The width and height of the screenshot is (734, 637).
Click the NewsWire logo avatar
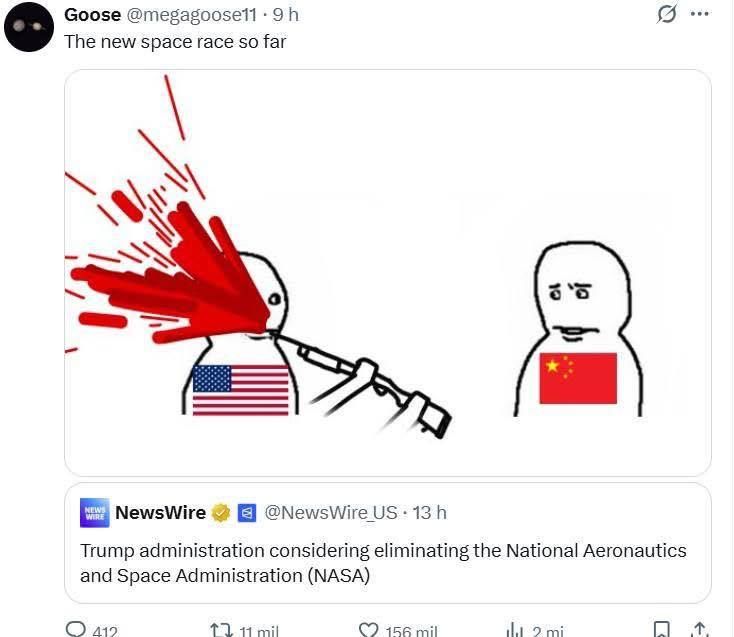[x=95, y=513]
